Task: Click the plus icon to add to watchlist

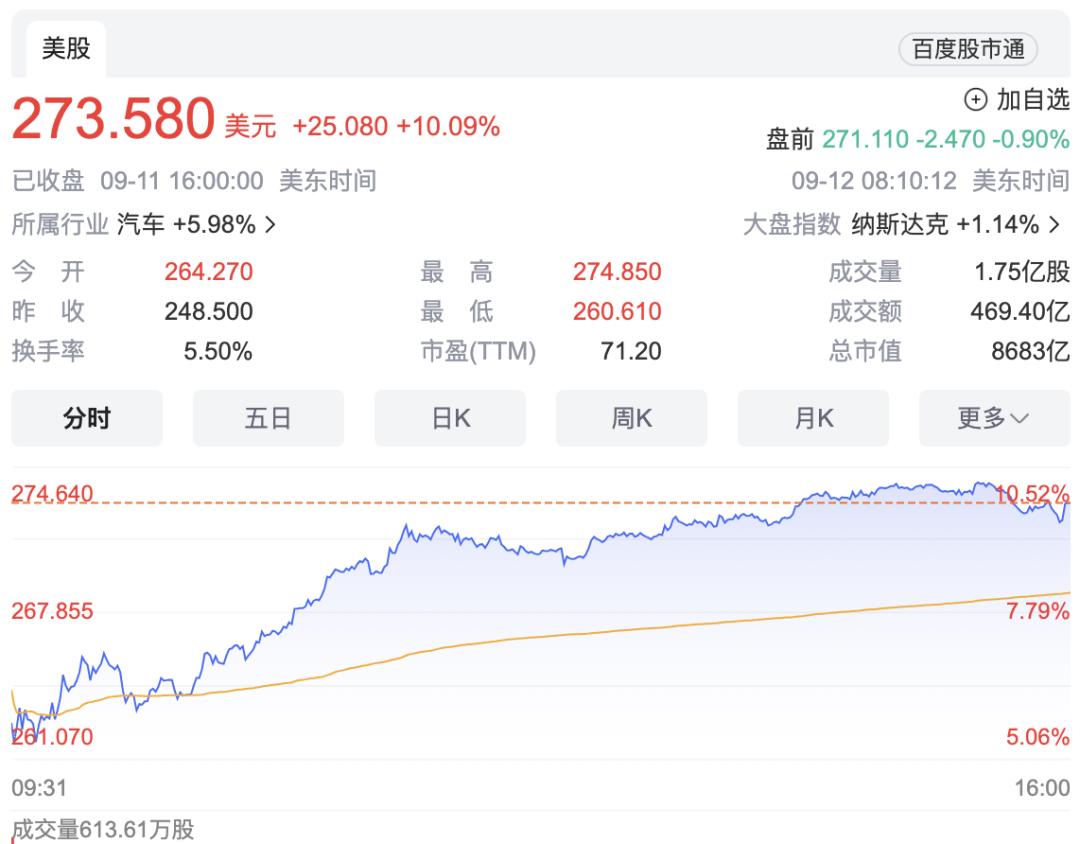Action: coord(974,99)
